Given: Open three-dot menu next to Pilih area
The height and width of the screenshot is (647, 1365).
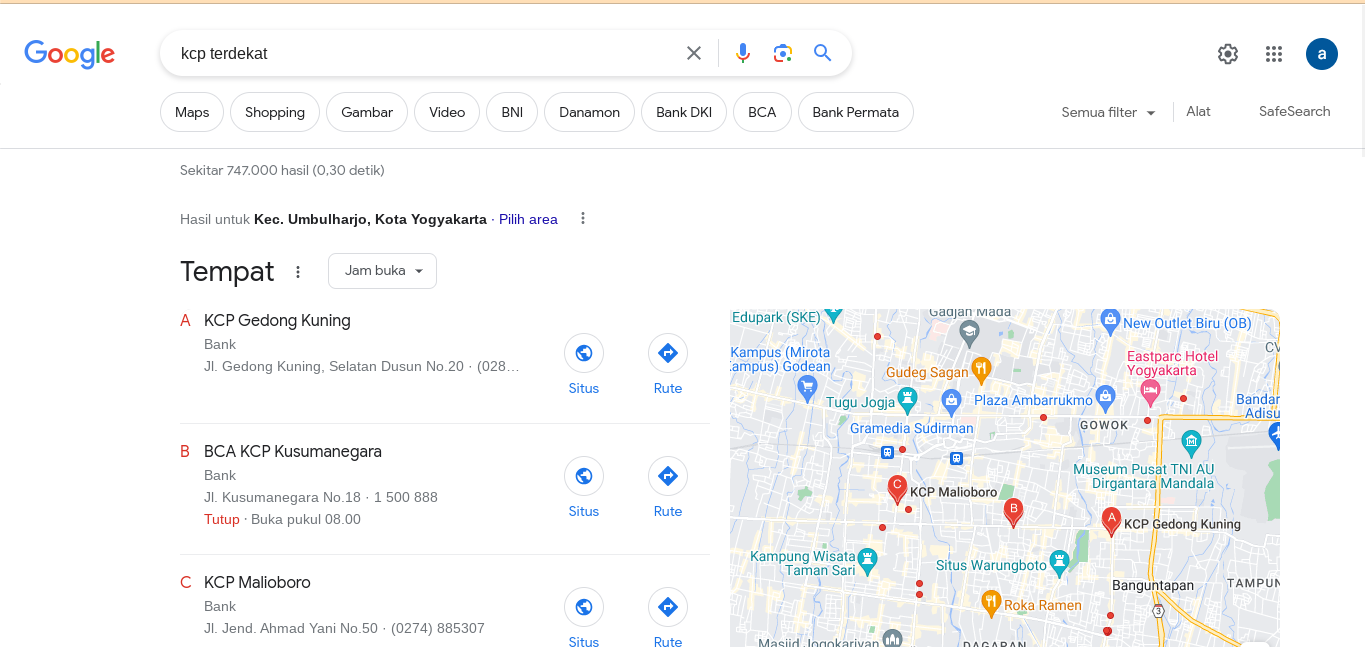Looking at the screenshot, I should 583,218.
